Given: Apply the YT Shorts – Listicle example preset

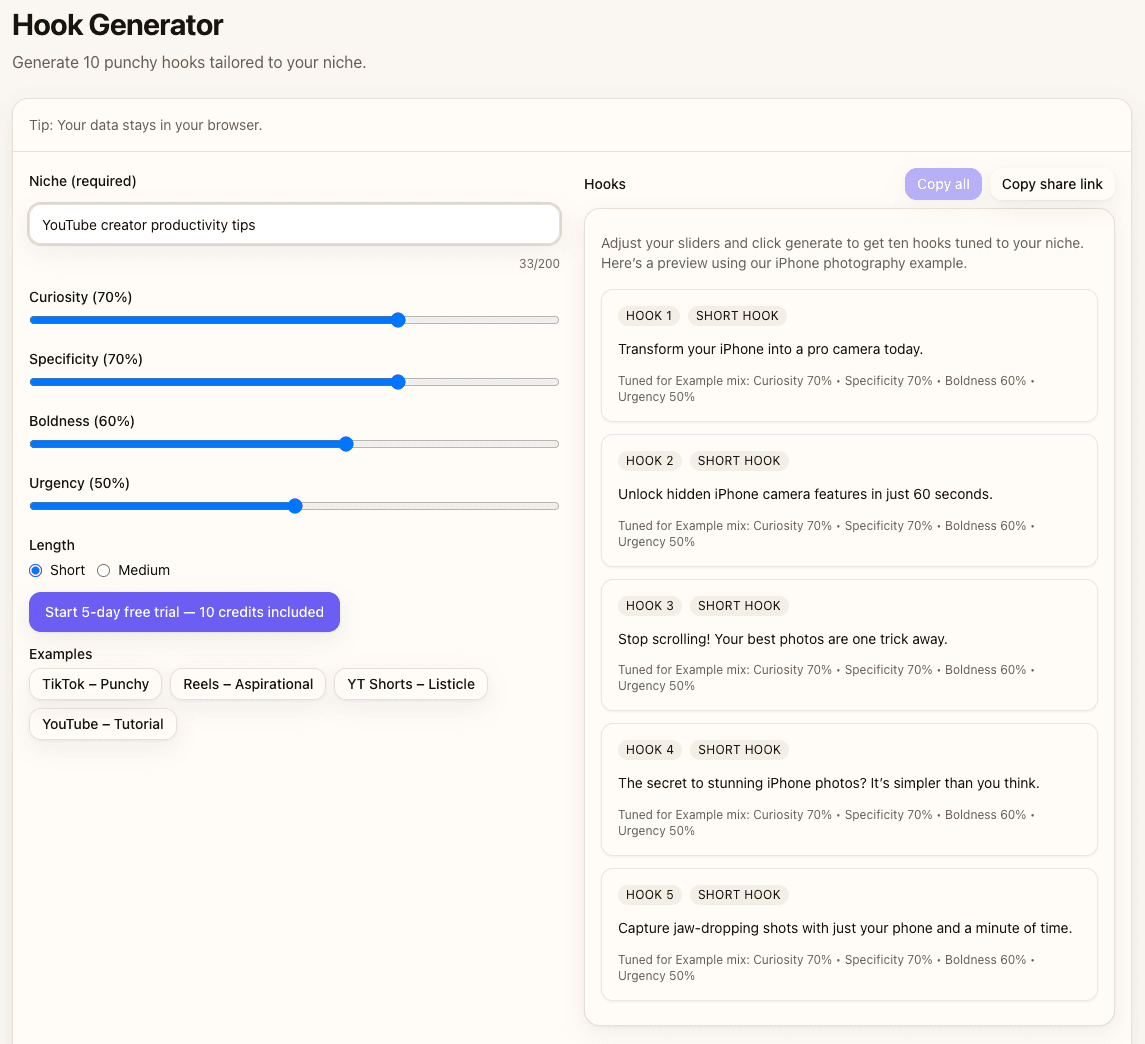Looking at the screenshot, I should click(410, 684).
